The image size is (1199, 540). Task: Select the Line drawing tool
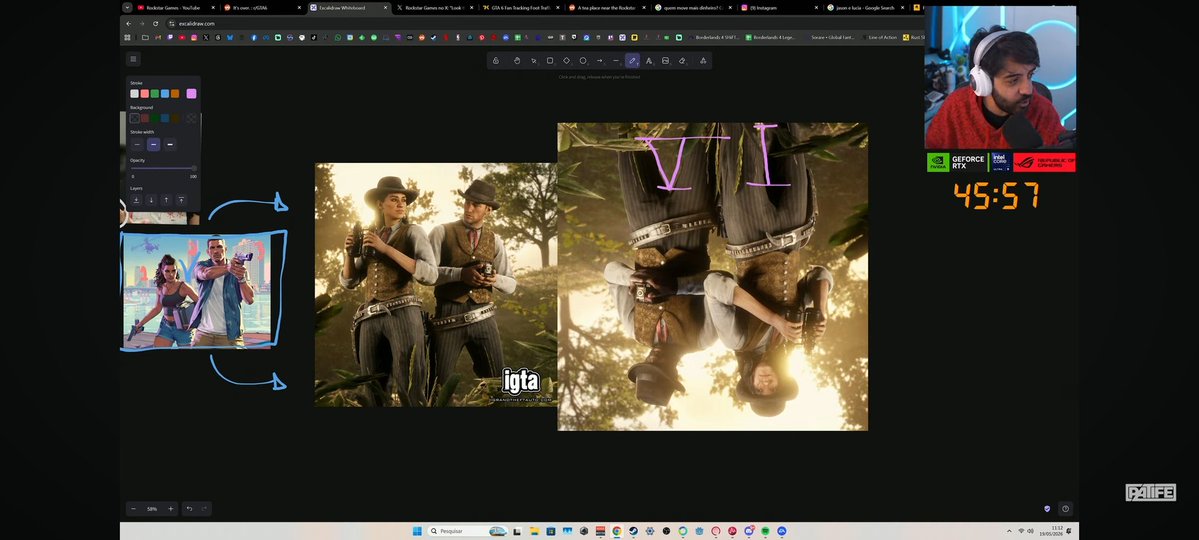(x=616, y=60)
